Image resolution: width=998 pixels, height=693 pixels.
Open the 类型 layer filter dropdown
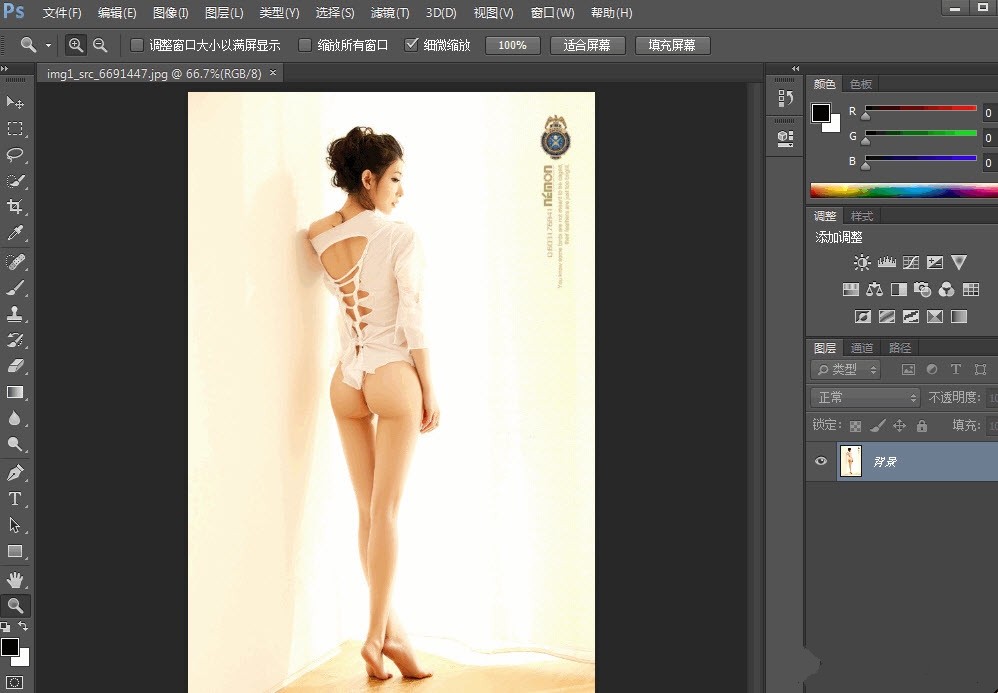coord(845,369)
